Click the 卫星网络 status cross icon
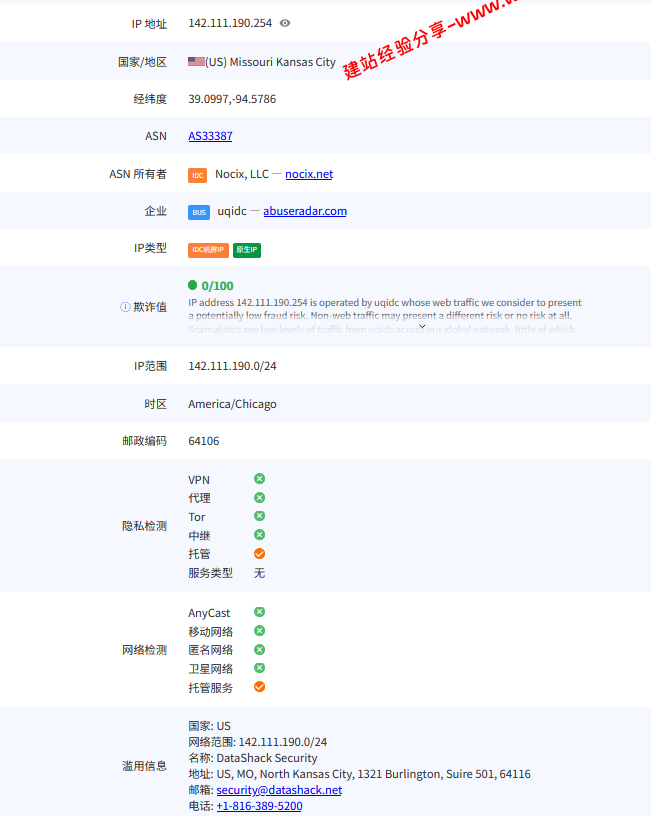Image resolution: width=651 pixels, height=816 pixels. coord(259,668)
